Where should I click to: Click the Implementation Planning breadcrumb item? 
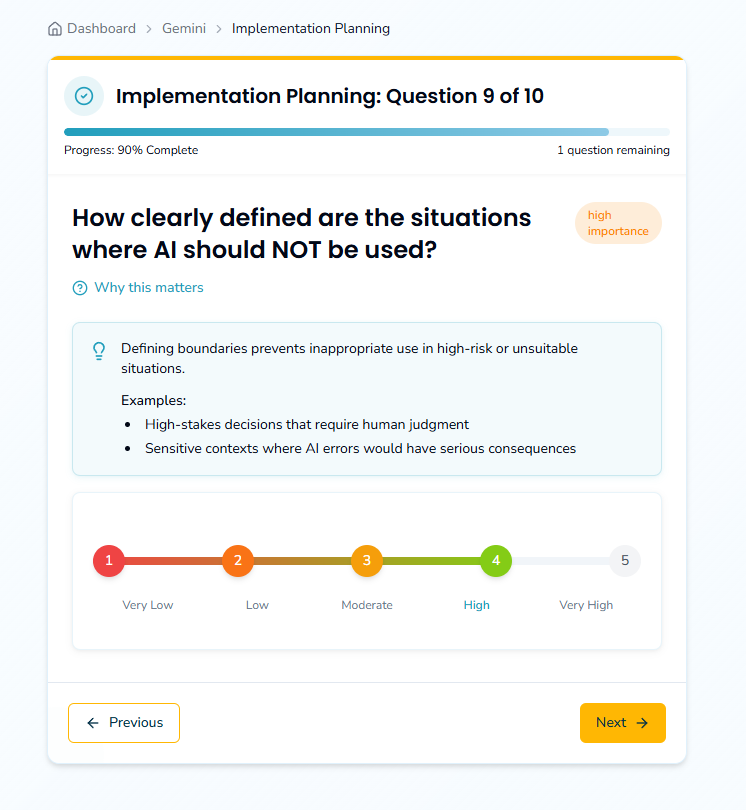tap(311, 29)
